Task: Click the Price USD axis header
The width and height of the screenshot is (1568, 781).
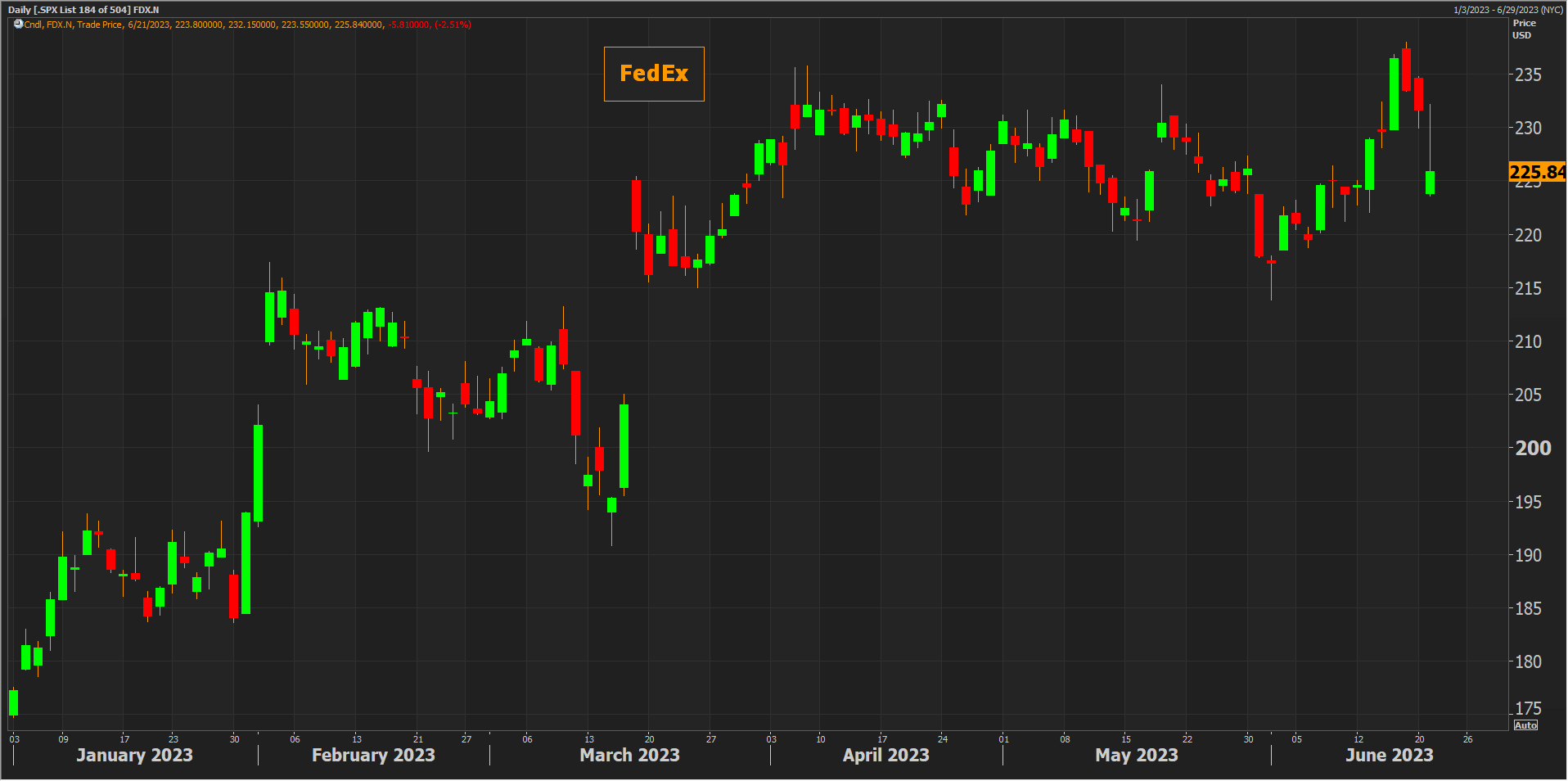Action: click(1523, 29)
